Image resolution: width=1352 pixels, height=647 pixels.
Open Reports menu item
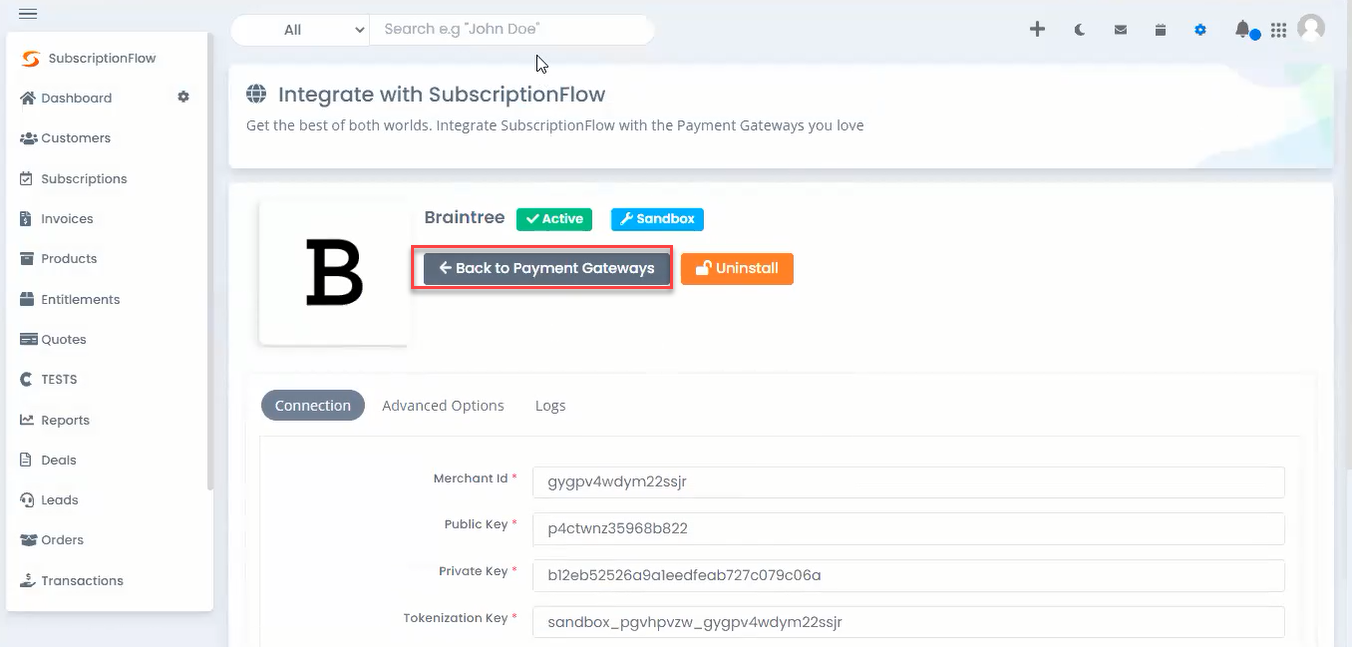tap(65, 420)
